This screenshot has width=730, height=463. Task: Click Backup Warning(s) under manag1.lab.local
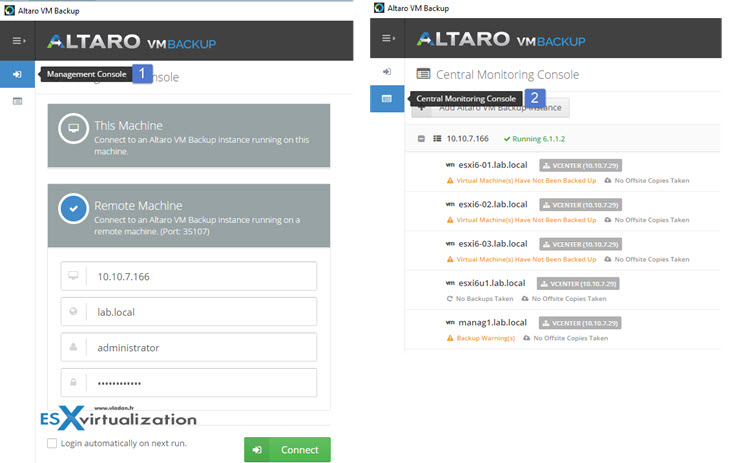click(x=481, y=338)
